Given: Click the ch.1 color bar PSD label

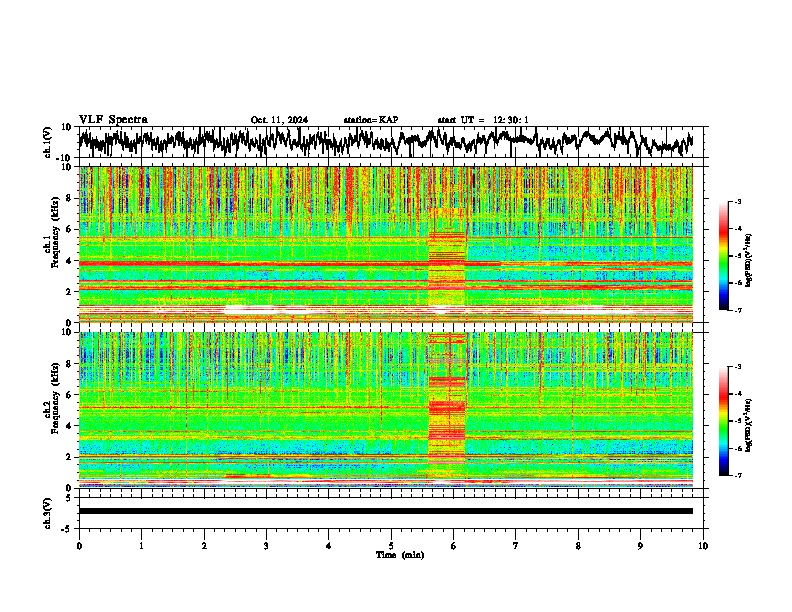Looking at the screenshot, I should pyautogui.click(x=749, y=260).
